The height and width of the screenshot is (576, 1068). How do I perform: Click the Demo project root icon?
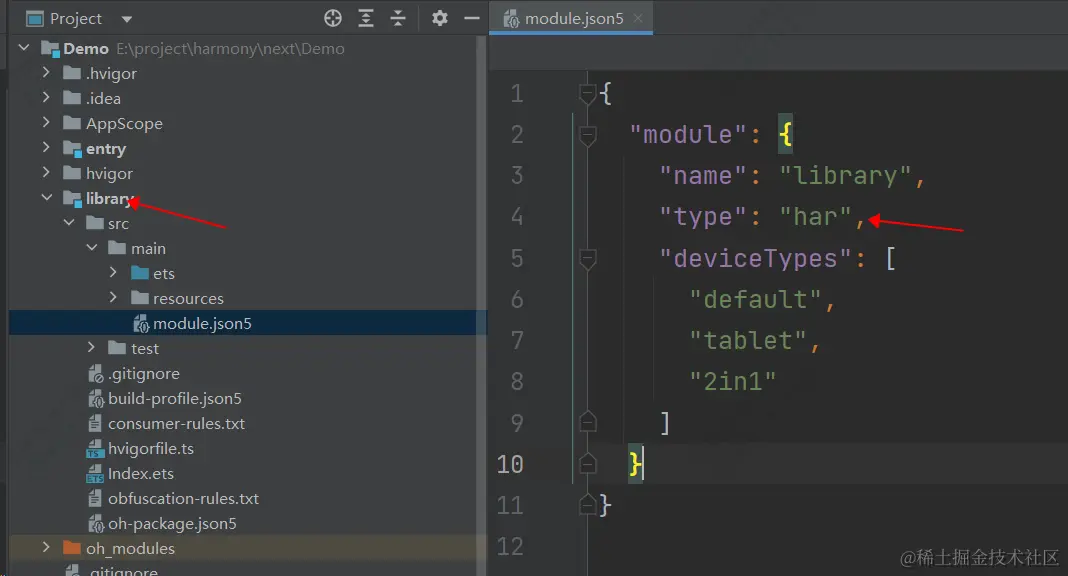point(50,48)
